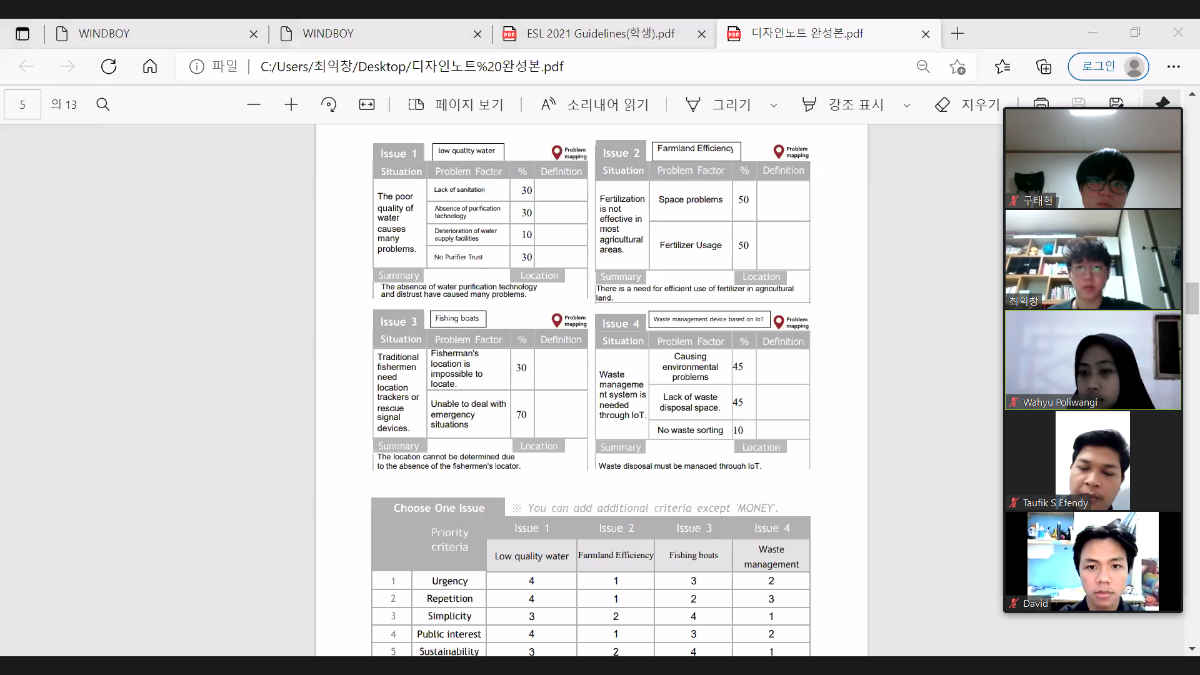Click the 로그인 sign-in button

click(1108, 67)
